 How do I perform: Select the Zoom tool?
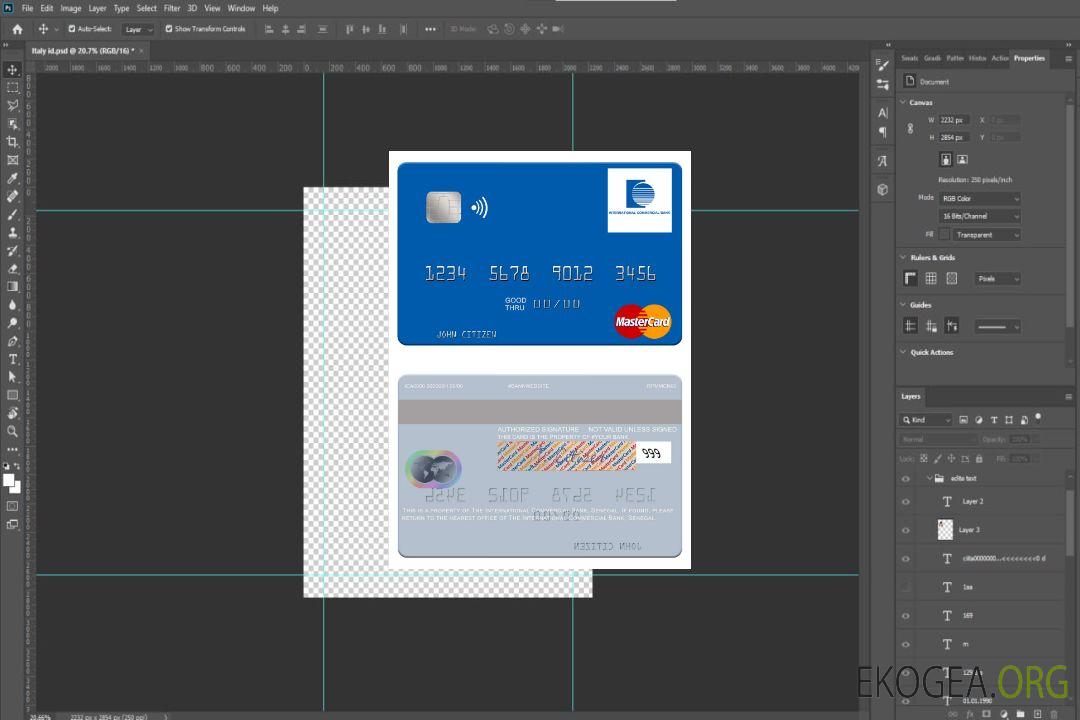pyautogui.click(x=12, y=431)
